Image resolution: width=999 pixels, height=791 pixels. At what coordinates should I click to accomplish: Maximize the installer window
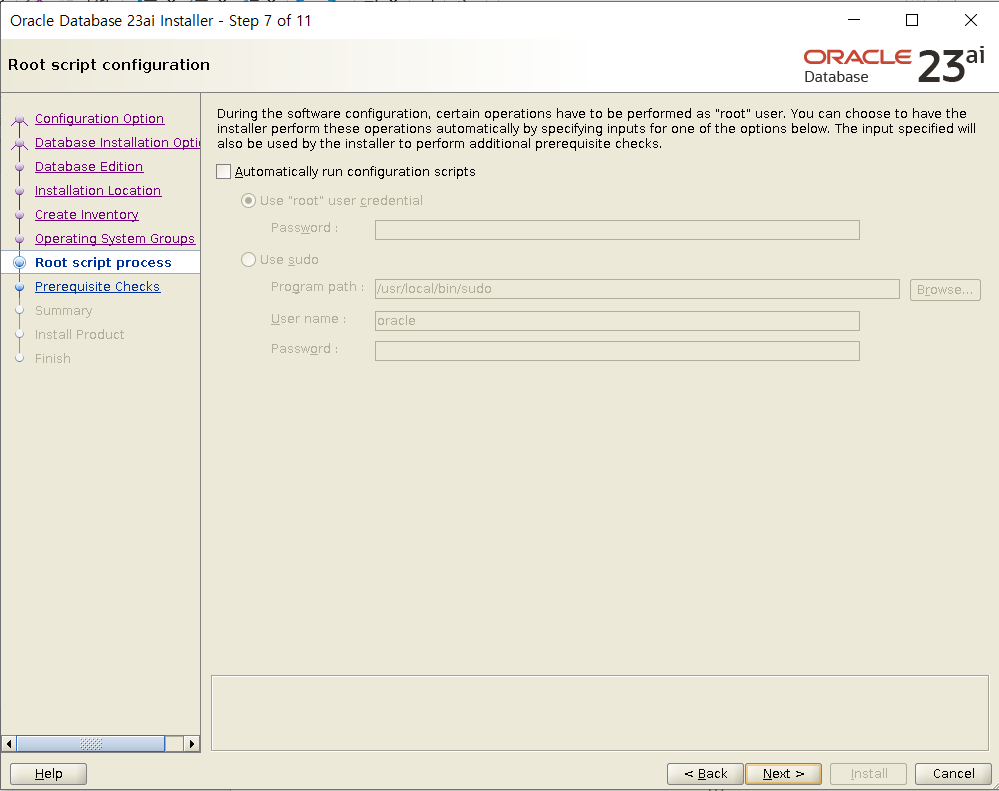coord(912,20)
